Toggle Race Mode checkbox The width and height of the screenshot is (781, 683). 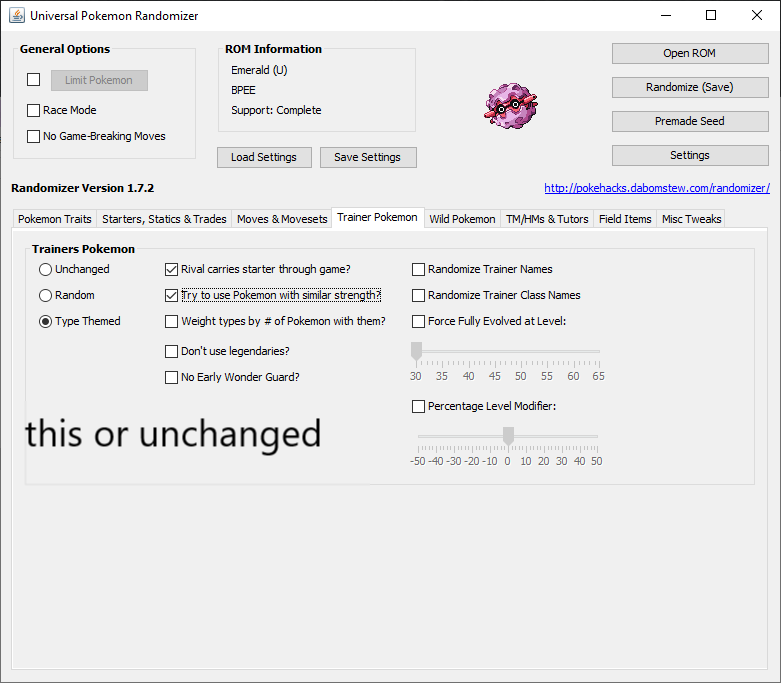[33, 110]
